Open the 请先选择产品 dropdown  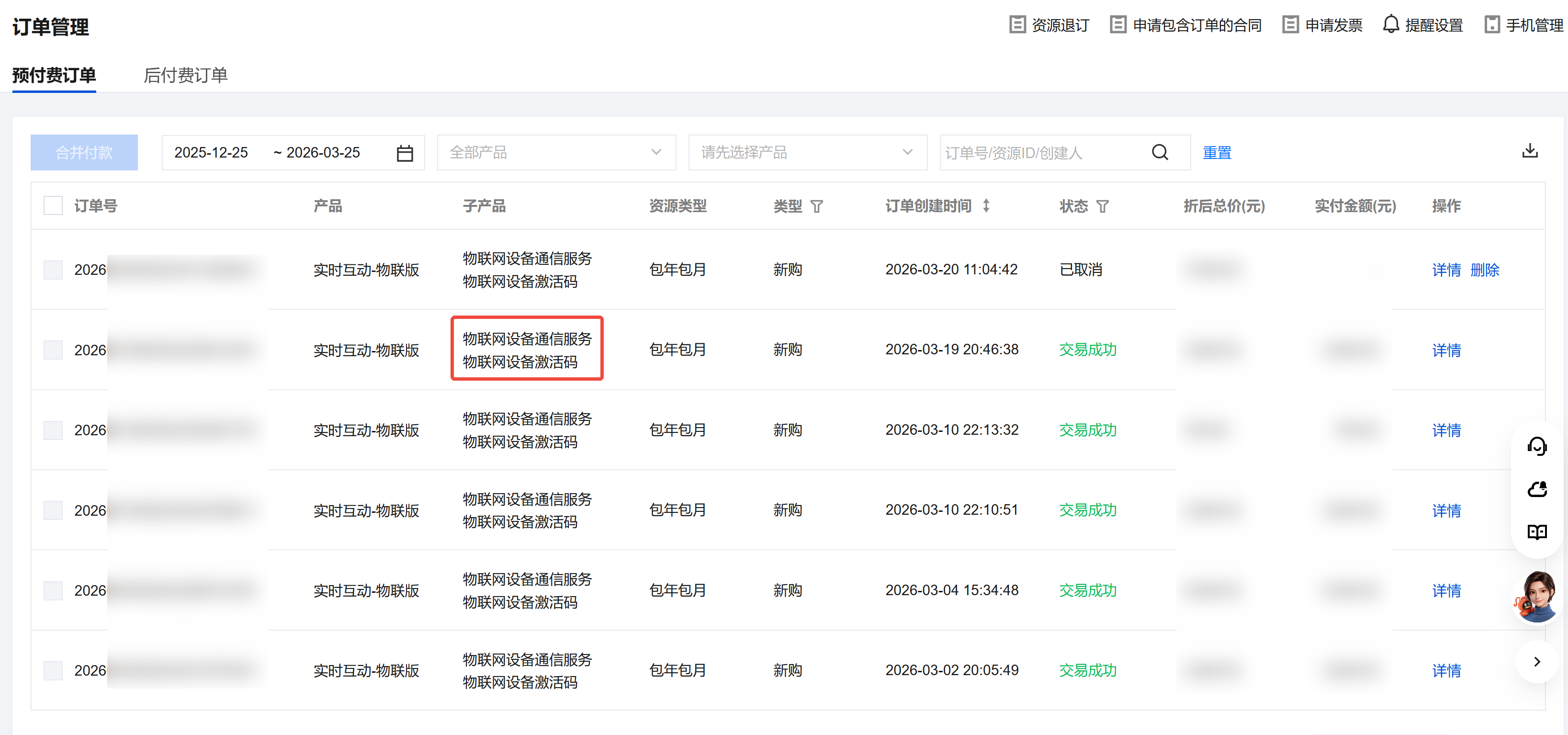807,152
